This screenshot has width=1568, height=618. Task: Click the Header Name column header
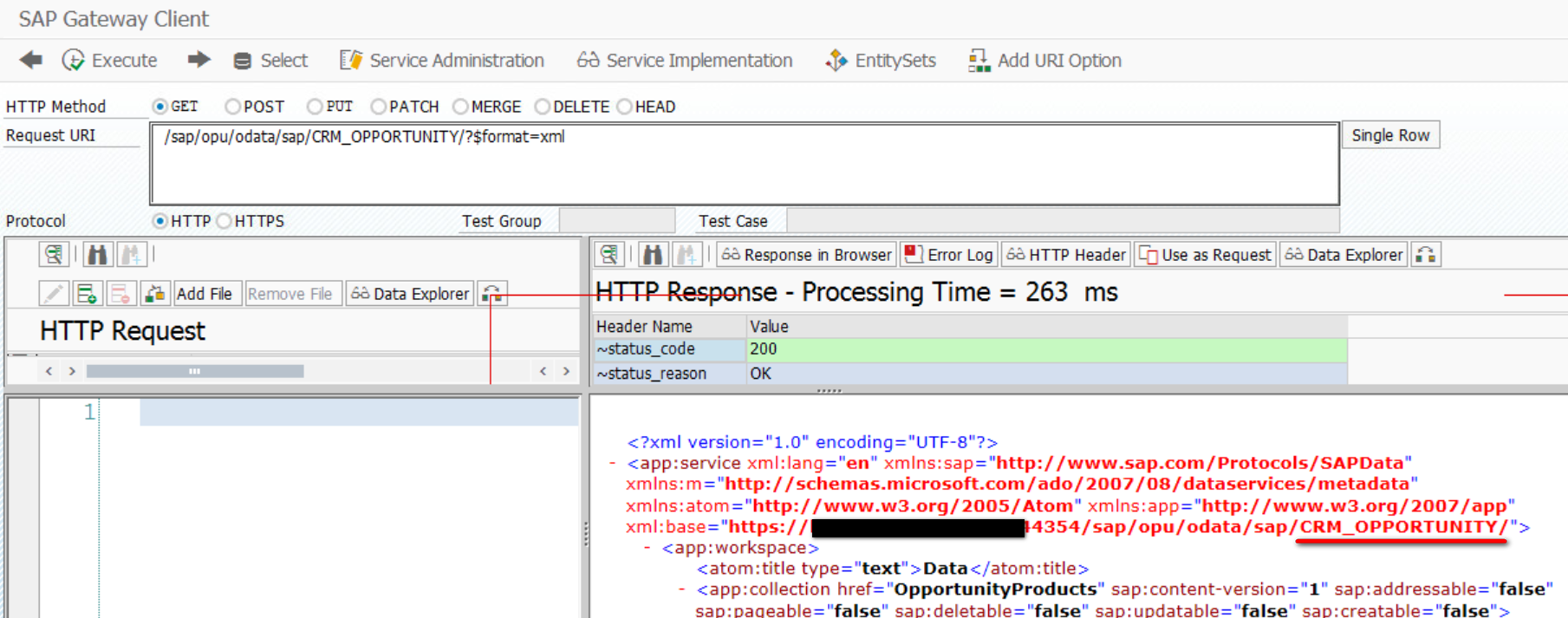(x=670, y=327)
